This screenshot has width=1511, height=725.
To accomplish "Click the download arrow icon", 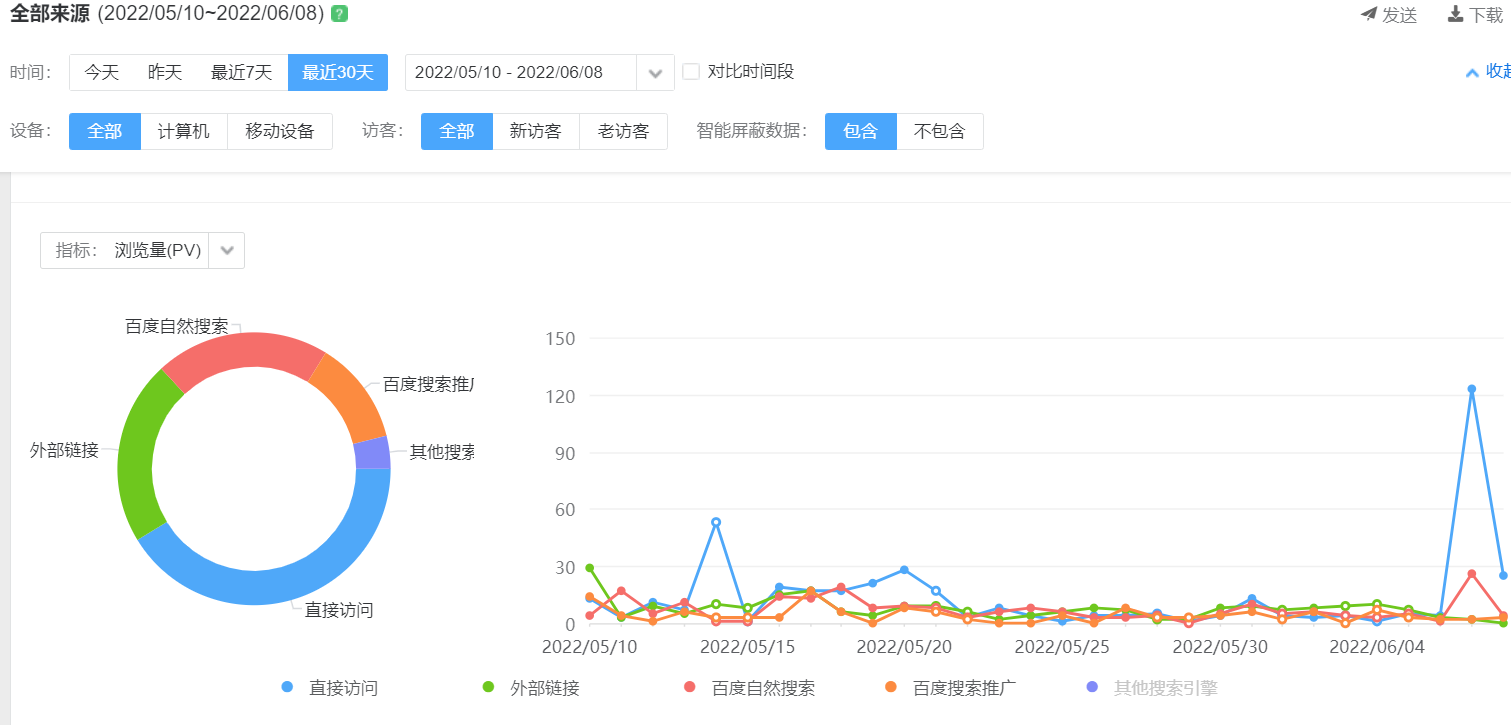I will [1456, 14].
